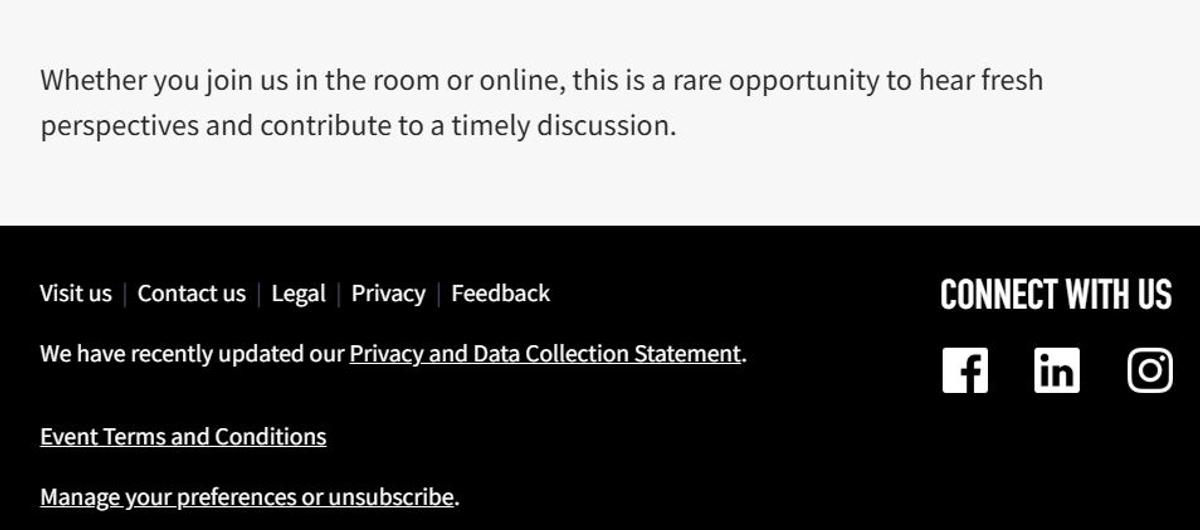Click the CONNECT WITH US heading
1200x530 pixels.
point(1055,296)
